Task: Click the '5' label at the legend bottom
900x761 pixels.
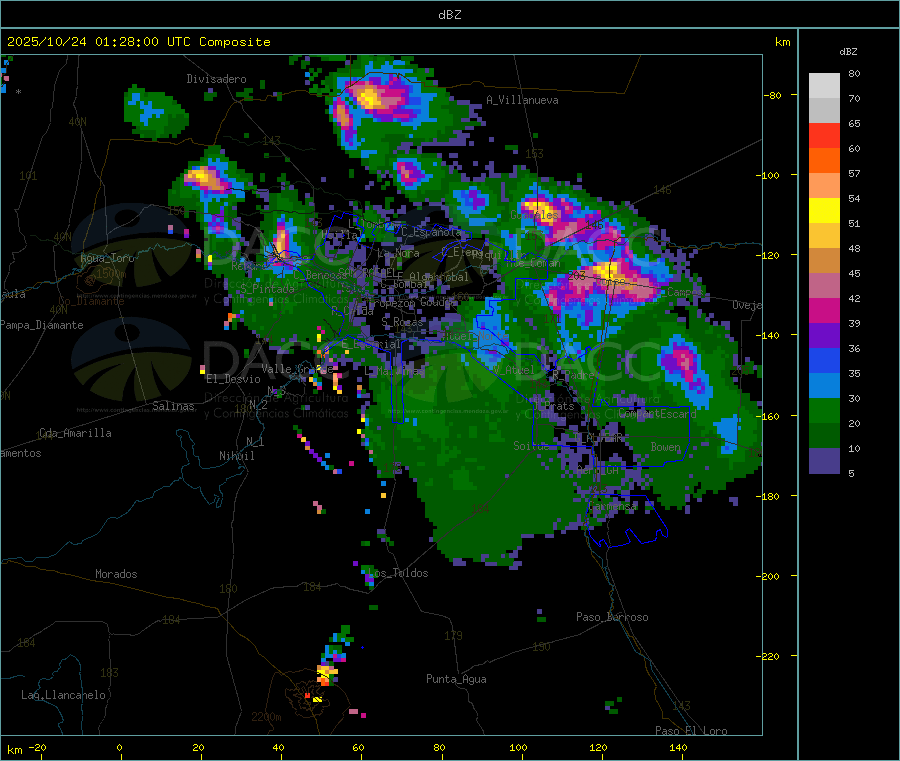Action: [x=851, y=473]
